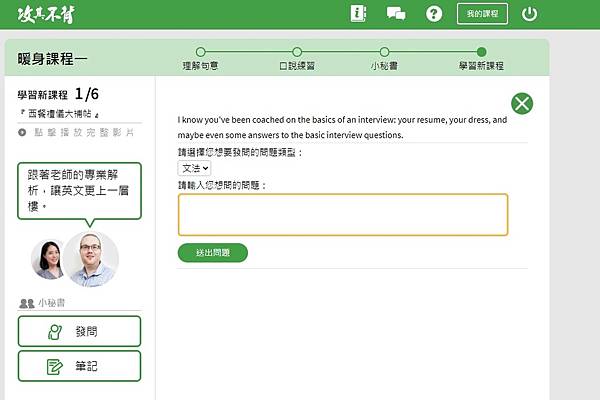Click the site logo in the header
The width and height of the screenshot is (600, 400).
click(x=46, y=15)
